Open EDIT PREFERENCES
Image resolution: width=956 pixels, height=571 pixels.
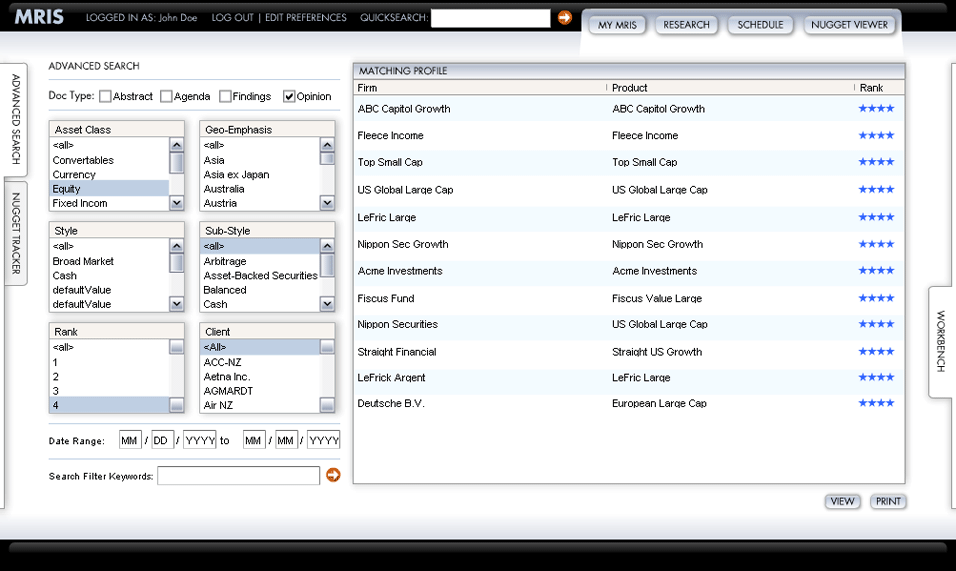pos(305,18)
